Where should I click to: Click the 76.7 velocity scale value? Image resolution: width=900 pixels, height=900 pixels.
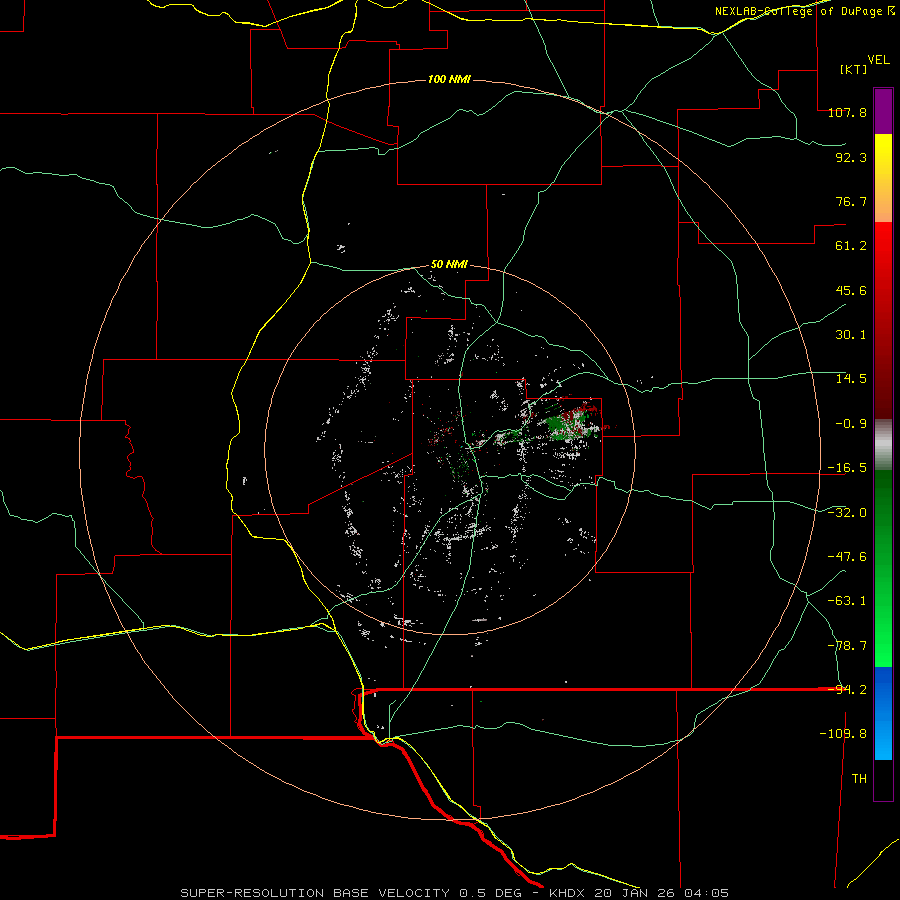click(851, 201)
